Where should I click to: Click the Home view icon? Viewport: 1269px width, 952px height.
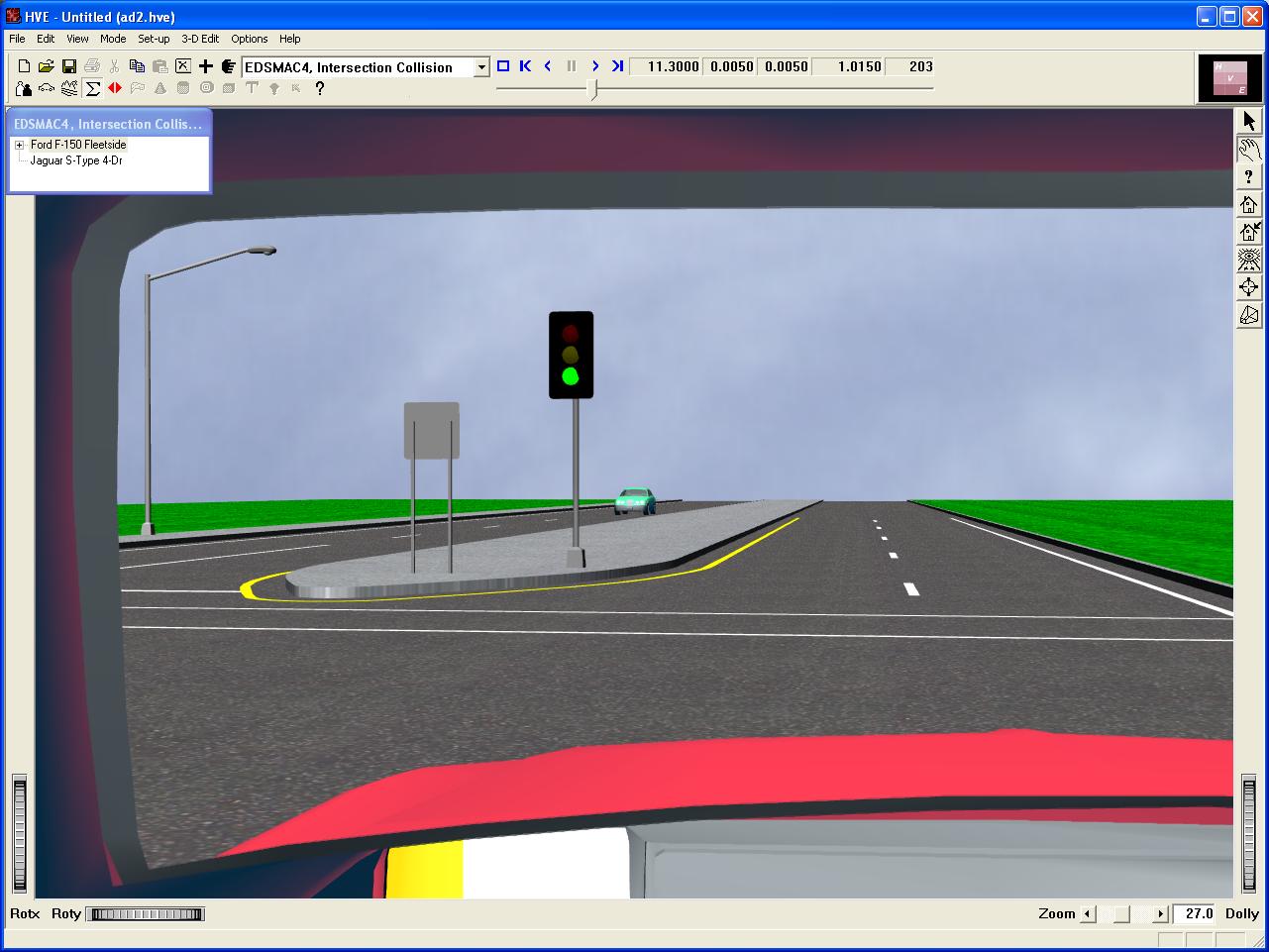(1249, 205)
